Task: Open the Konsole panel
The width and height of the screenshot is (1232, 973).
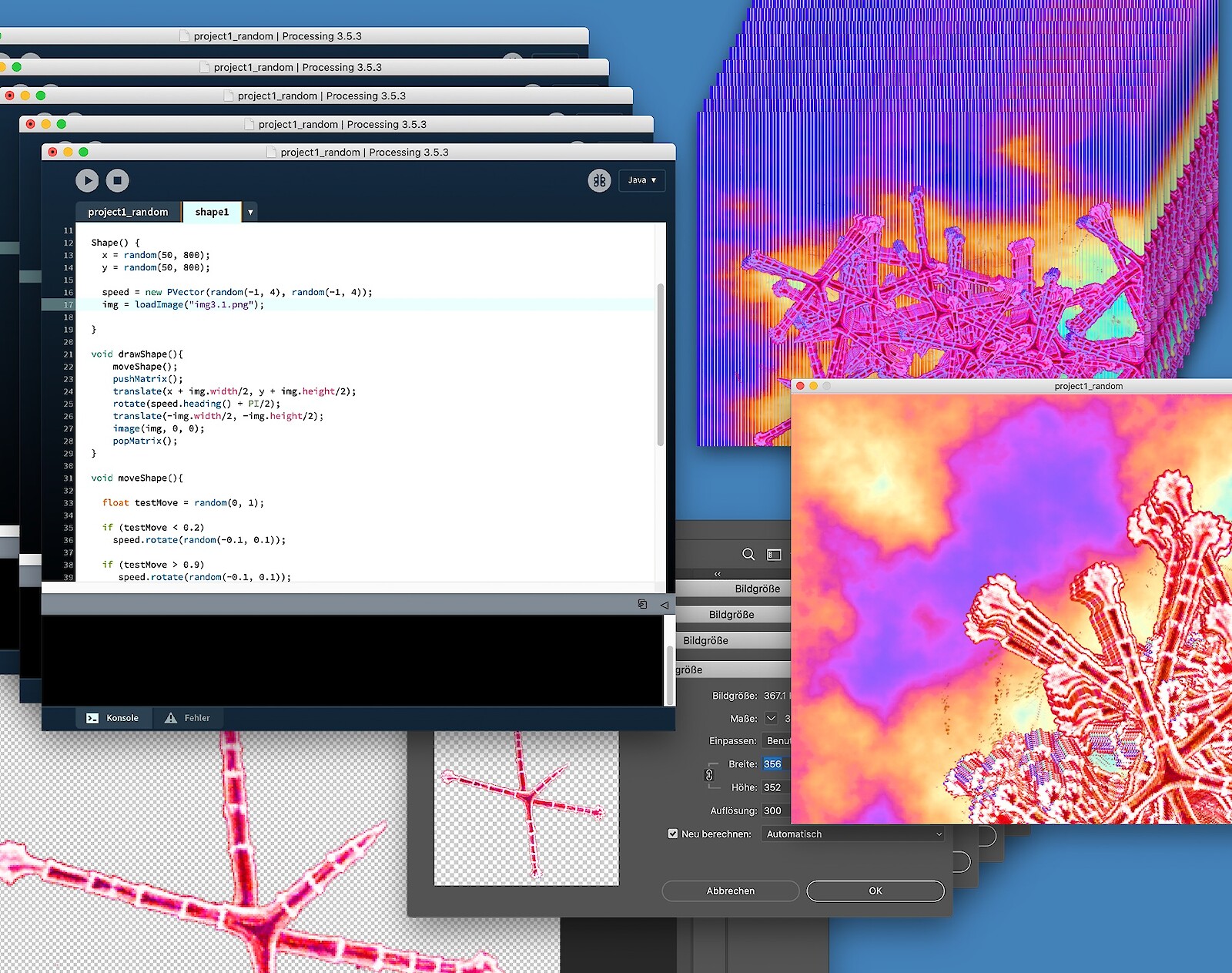Action: pos(112,718)
